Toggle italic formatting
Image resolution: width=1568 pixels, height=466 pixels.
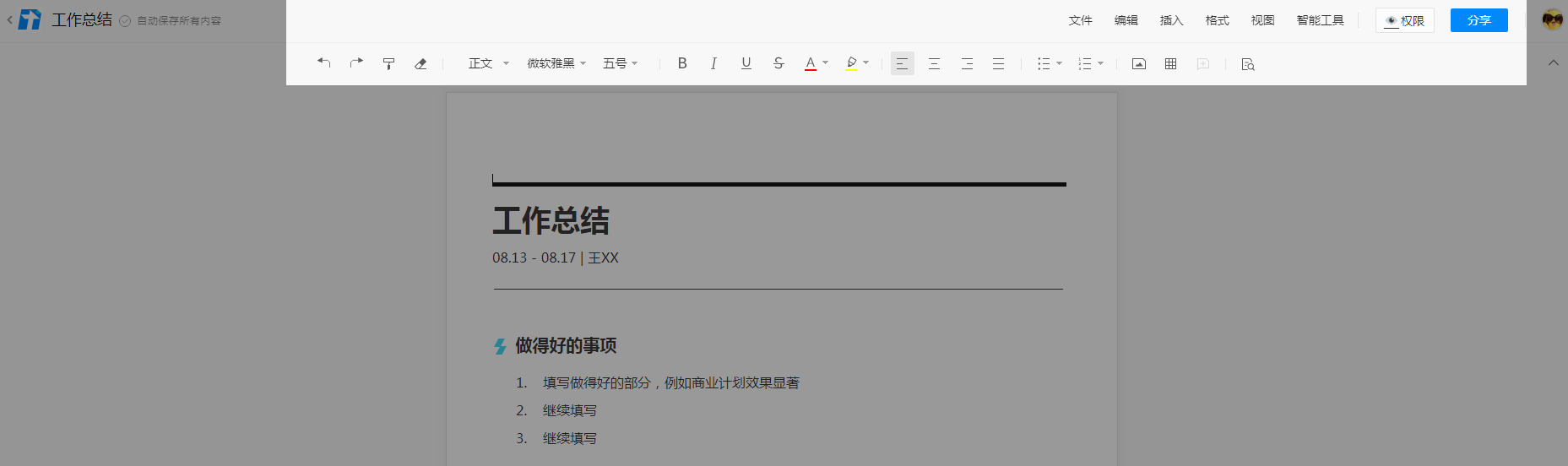[713, 63]
